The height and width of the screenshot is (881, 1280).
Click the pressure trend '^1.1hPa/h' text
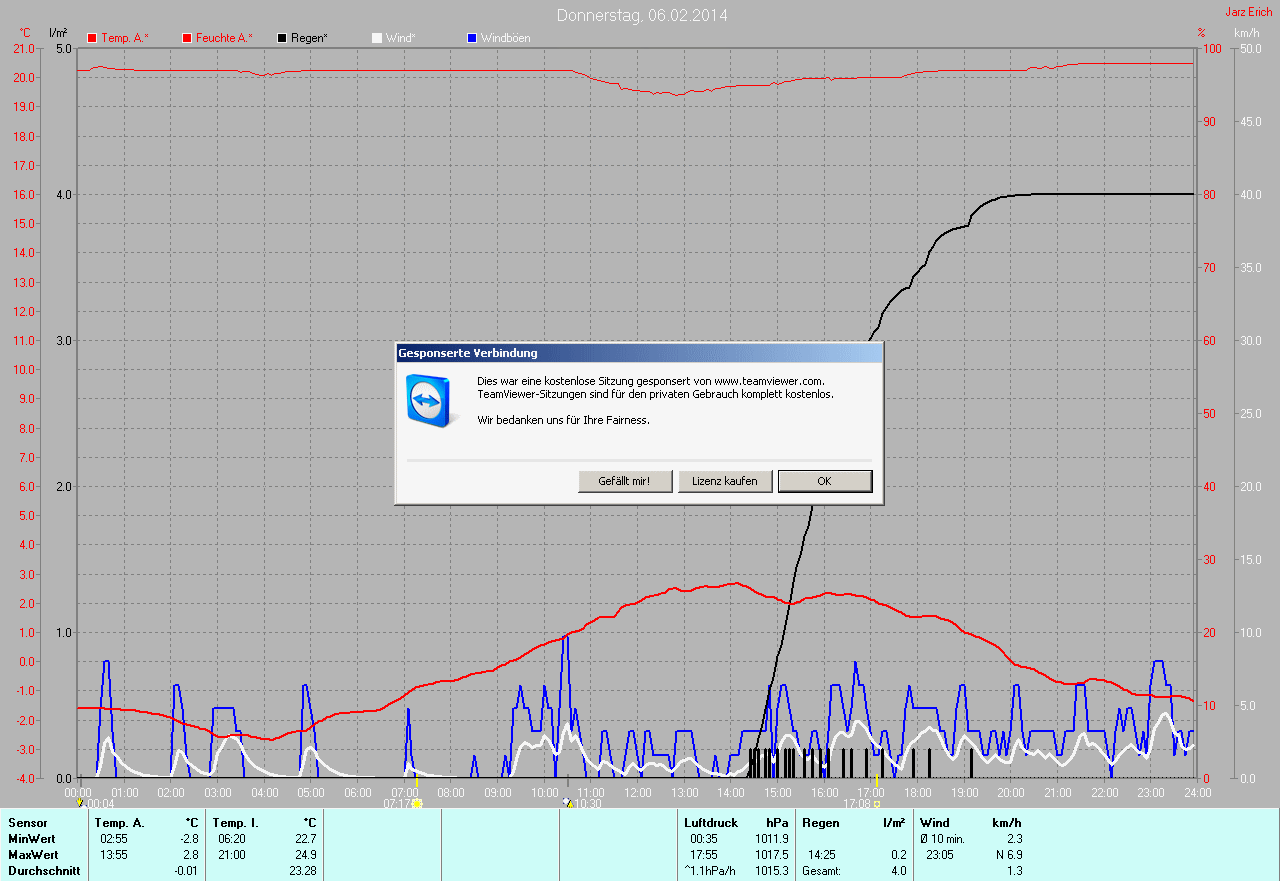[711, 871]
